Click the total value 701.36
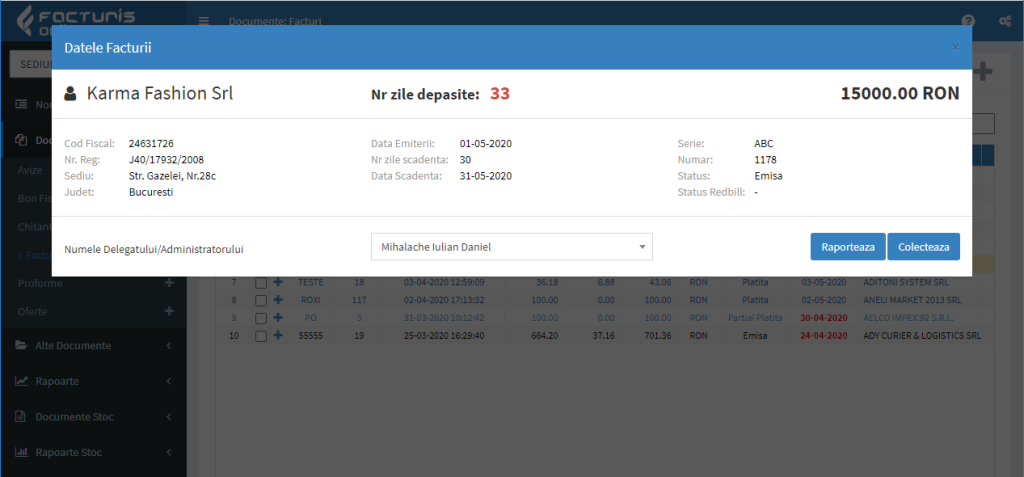Image resolution: width=1024 pixels, height=477 pixels. tap(657, 336)
